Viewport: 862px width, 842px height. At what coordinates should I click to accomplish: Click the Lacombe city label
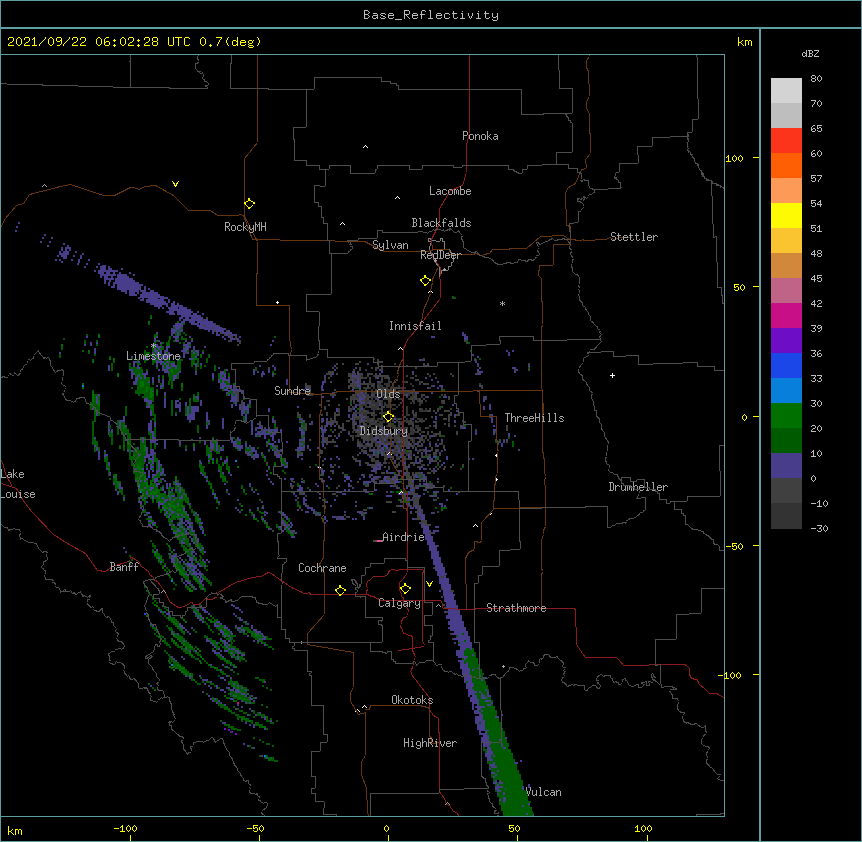point(450,191)
